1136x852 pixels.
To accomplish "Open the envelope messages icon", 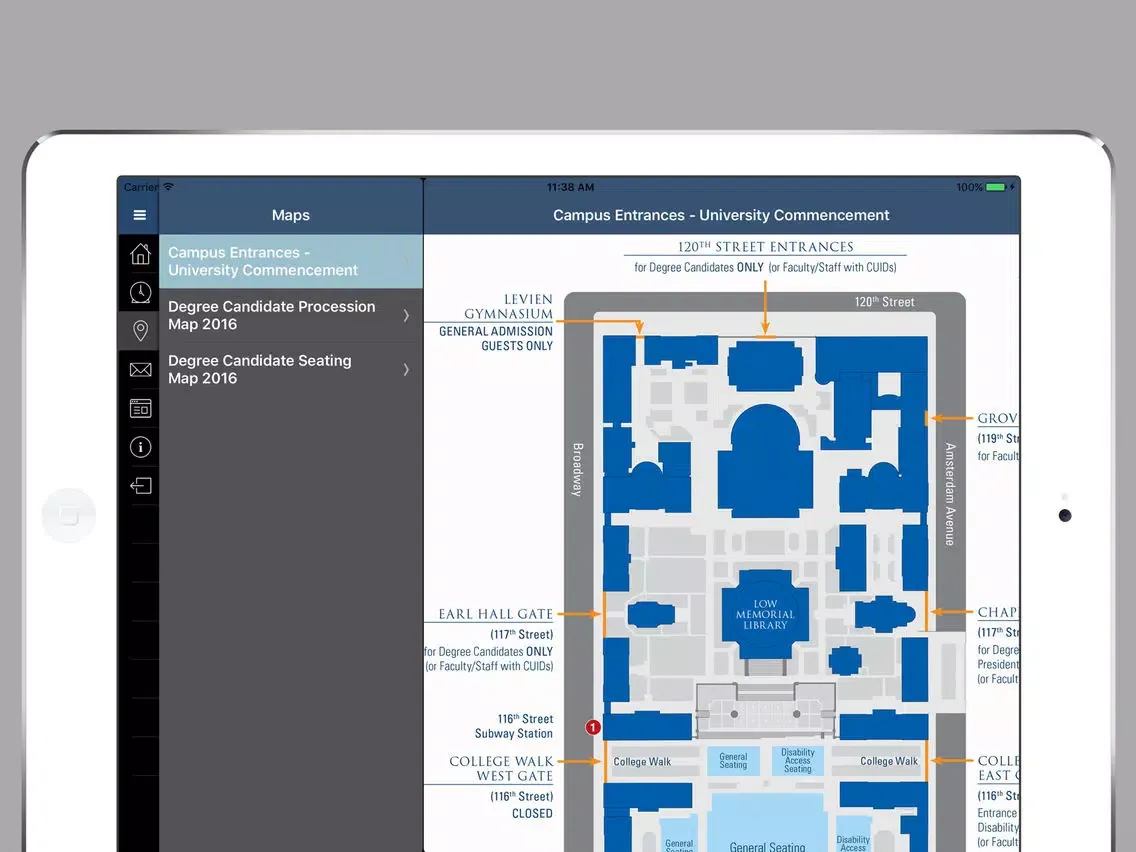I will pos(141,370).
